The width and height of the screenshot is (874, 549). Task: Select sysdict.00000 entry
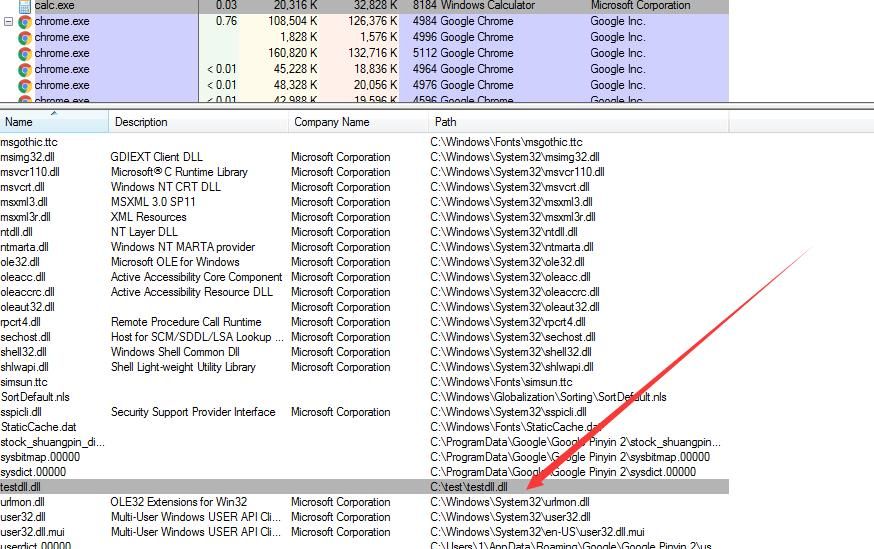(x=33, y=472)
